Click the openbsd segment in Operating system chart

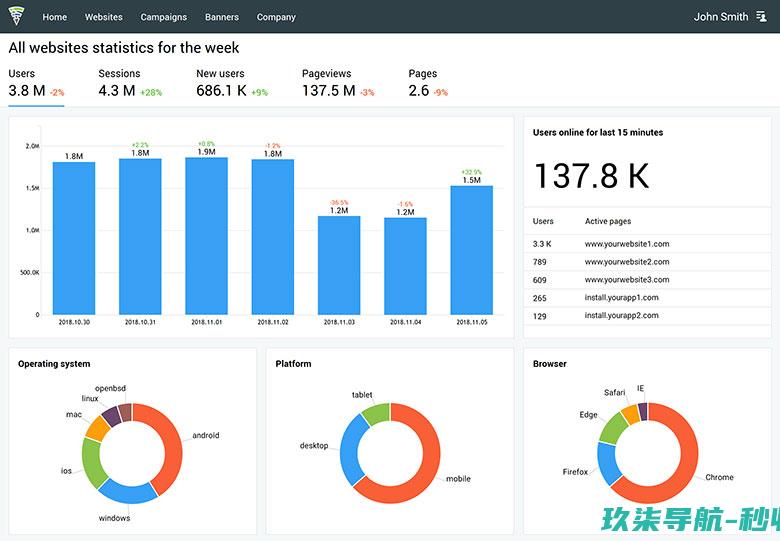(125, 412)
